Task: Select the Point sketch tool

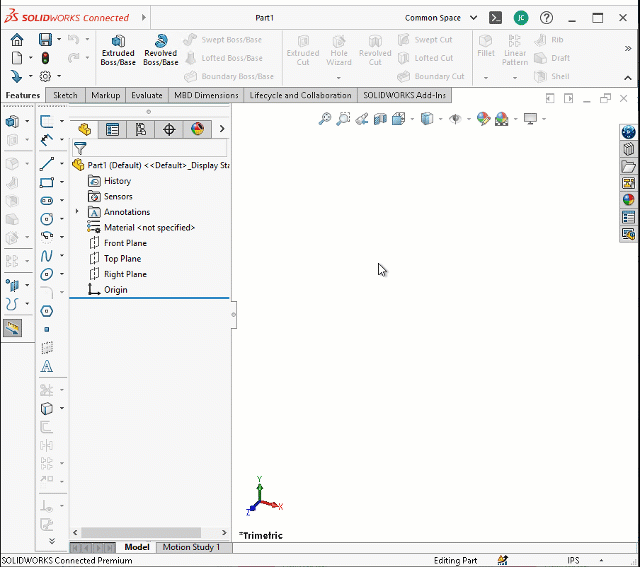Action: (47, 329)
